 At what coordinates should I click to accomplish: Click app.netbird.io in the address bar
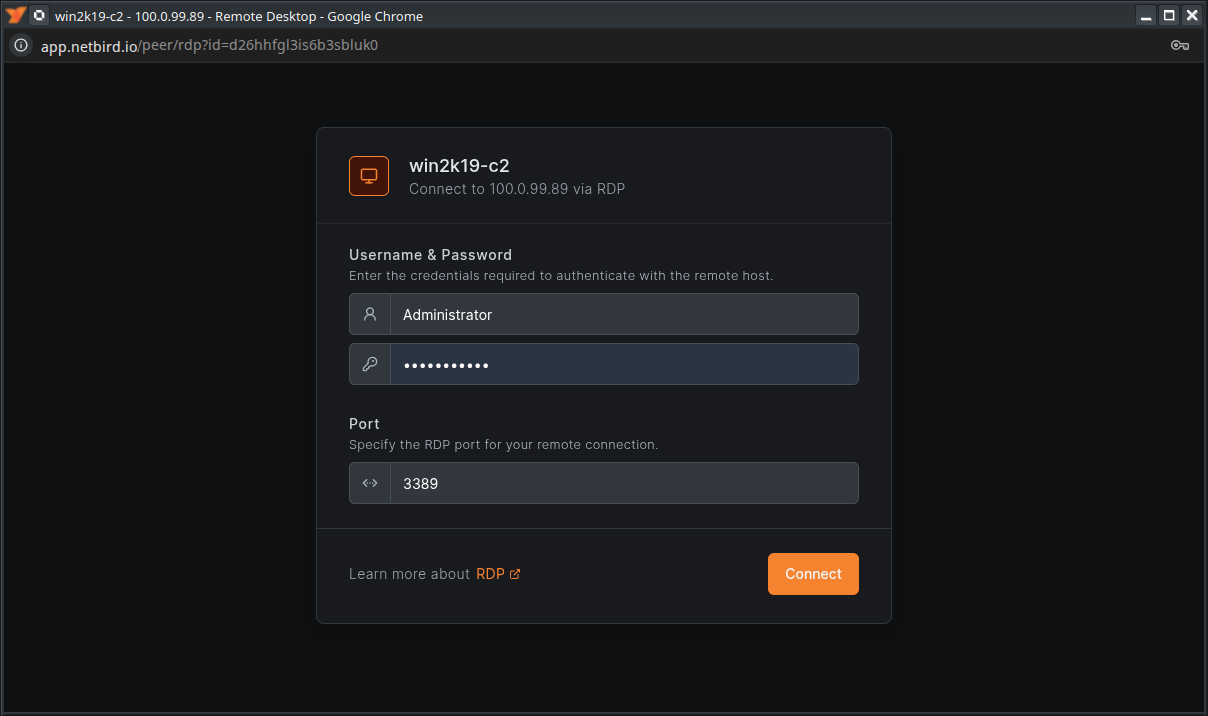[86, 45]
